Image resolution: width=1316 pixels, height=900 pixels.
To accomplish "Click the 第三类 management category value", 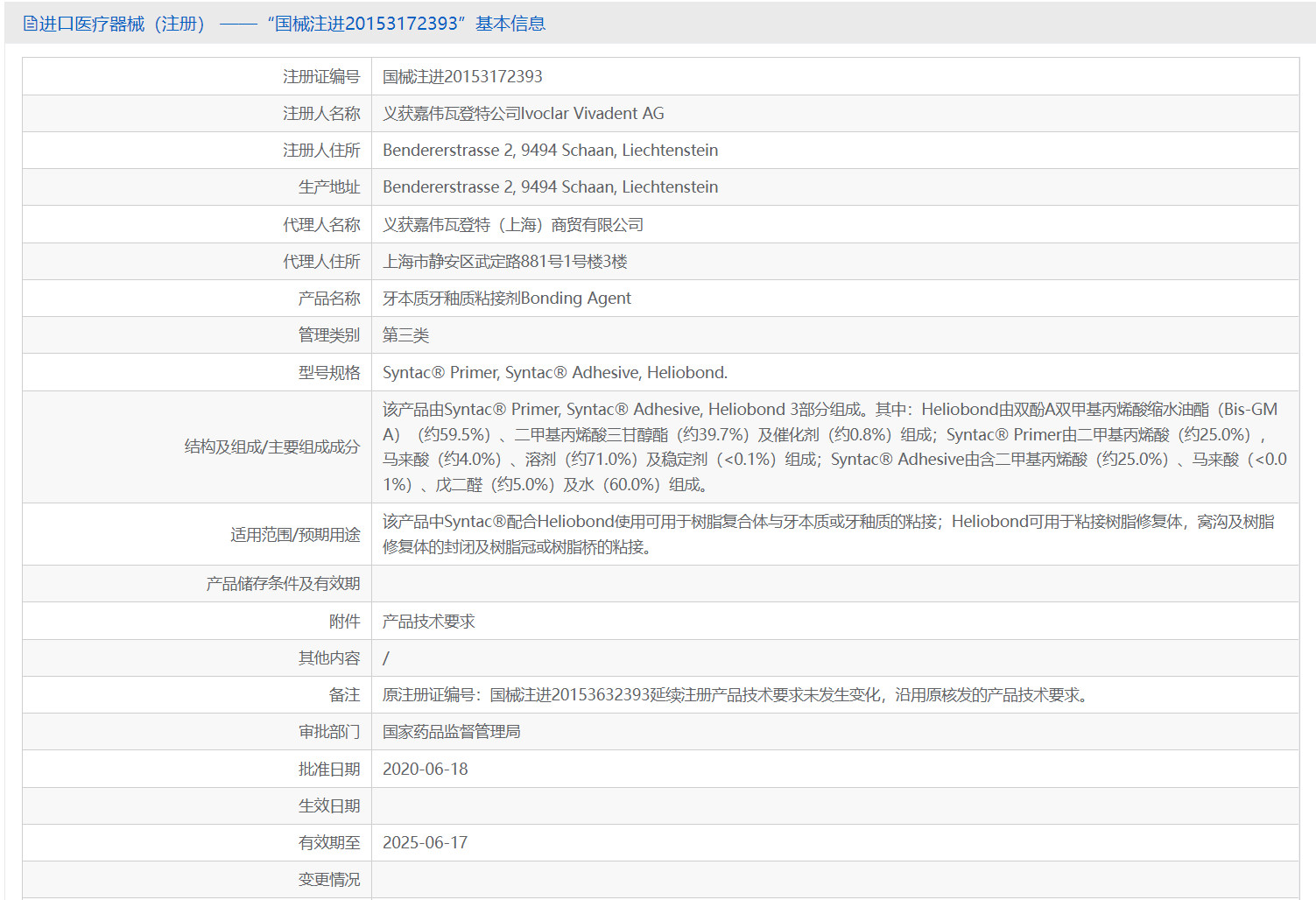I will [x=405, y=335].
